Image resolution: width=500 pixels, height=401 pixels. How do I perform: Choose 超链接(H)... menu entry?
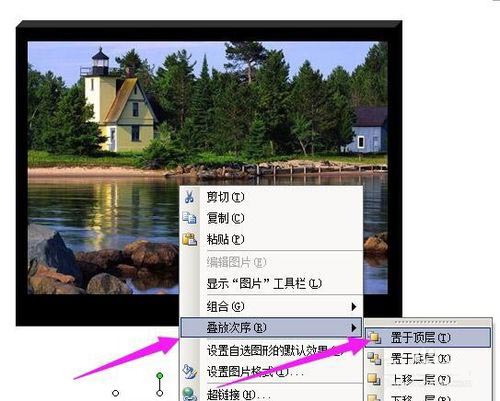click(271, 394)
